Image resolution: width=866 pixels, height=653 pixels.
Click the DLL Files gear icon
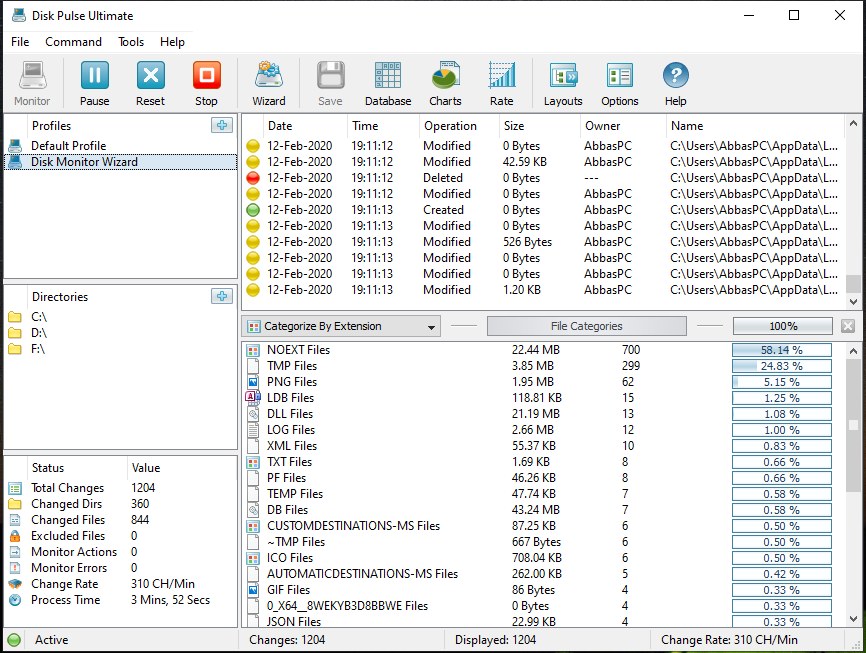253,414
